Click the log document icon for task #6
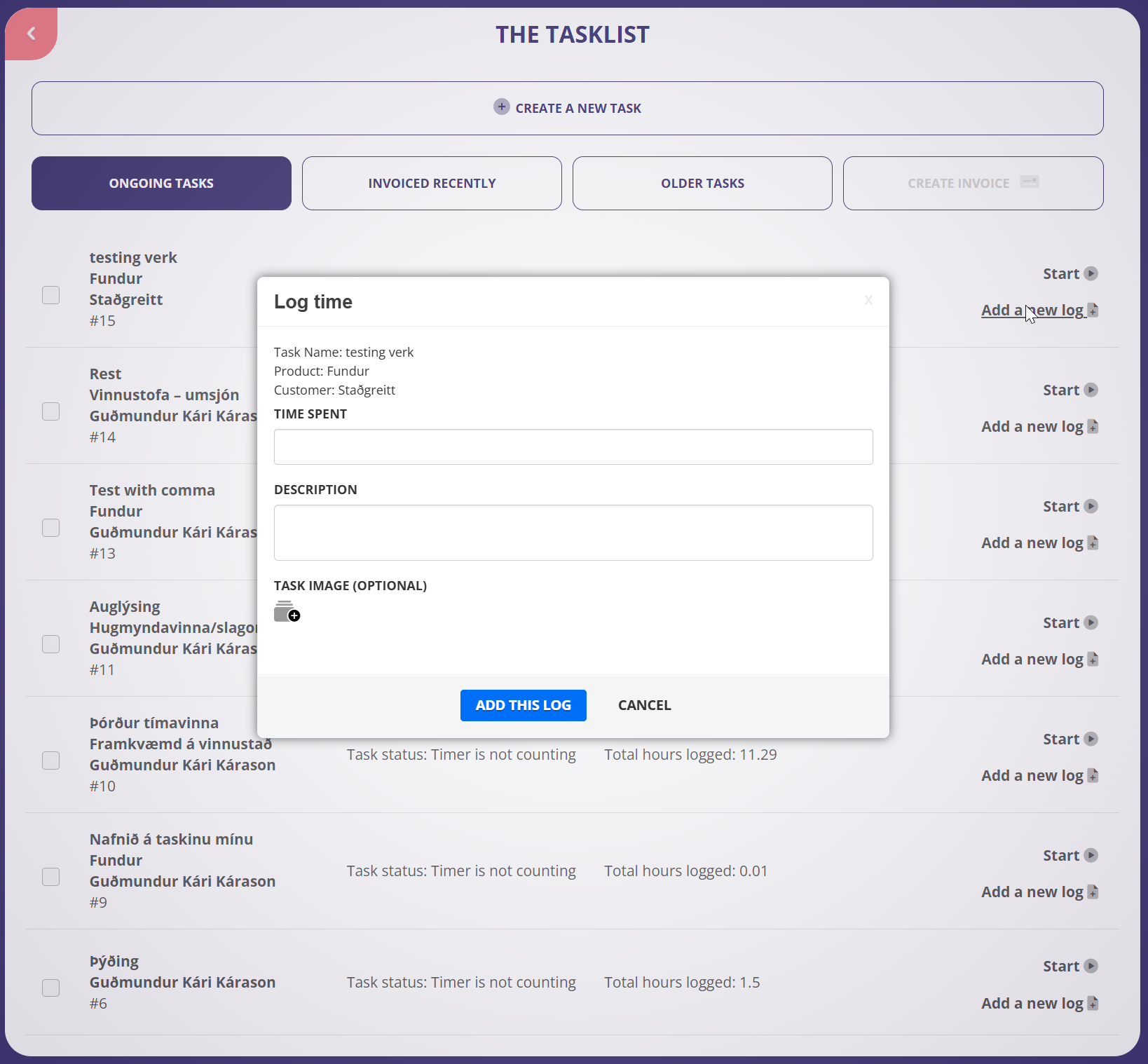The height and width of the screenshot is (1064, 1148). [x=1093, y=1004]
